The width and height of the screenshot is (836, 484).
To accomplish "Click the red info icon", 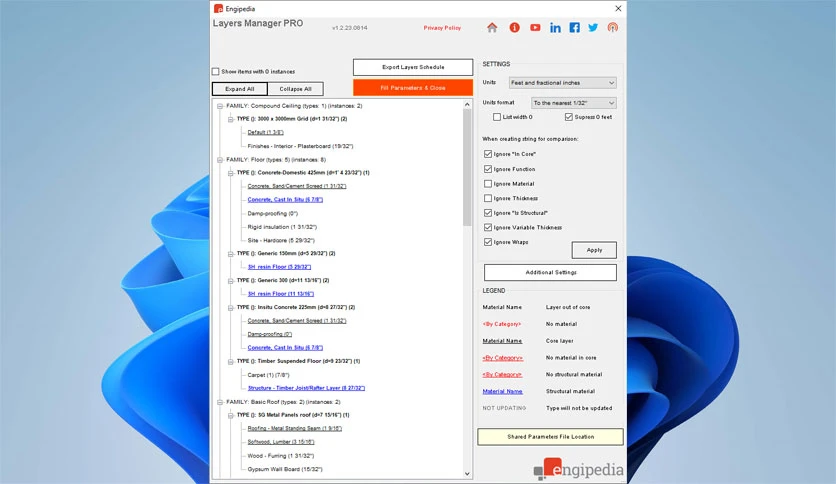I will click(514, 28).
